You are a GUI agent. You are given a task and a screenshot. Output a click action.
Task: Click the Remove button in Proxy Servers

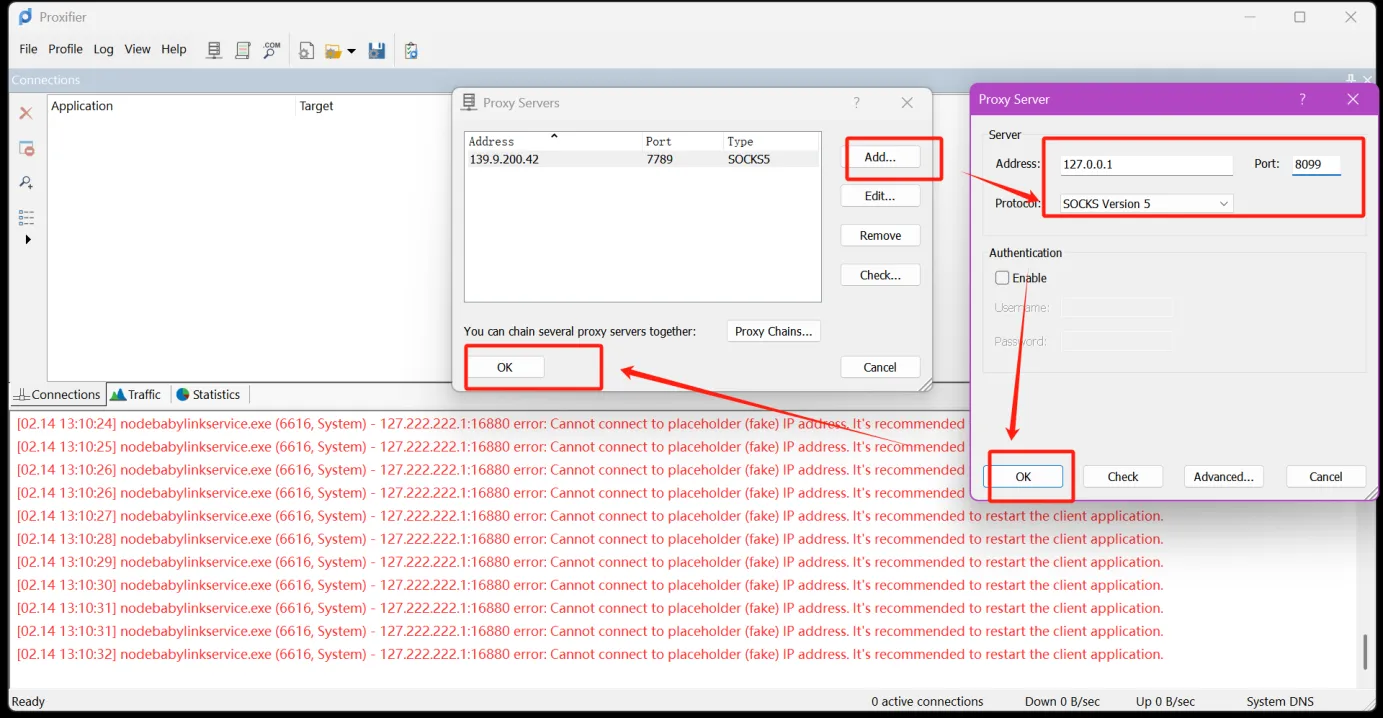click(880, 236)
